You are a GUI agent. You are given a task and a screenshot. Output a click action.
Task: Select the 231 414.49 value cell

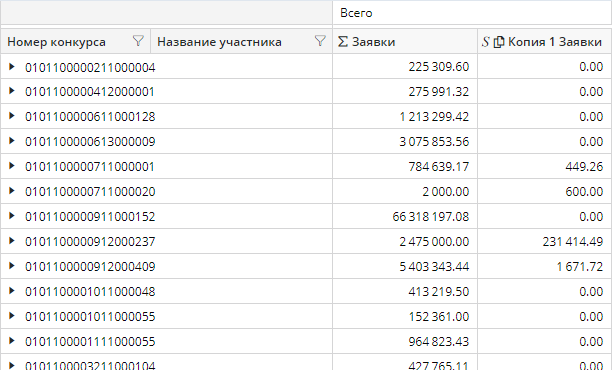pos(545,241)
